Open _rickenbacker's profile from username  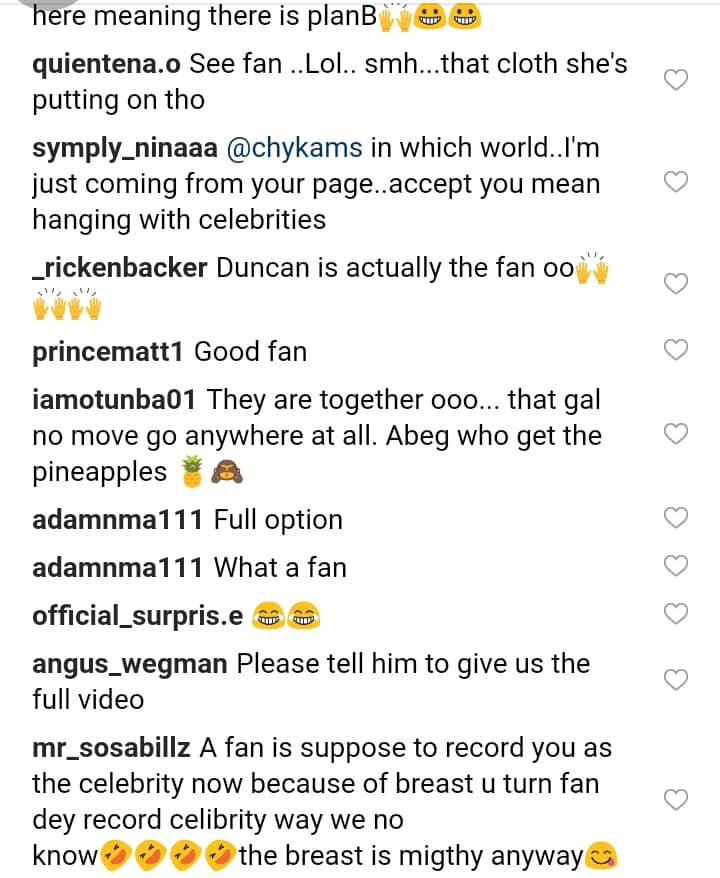tap(120, 268)
